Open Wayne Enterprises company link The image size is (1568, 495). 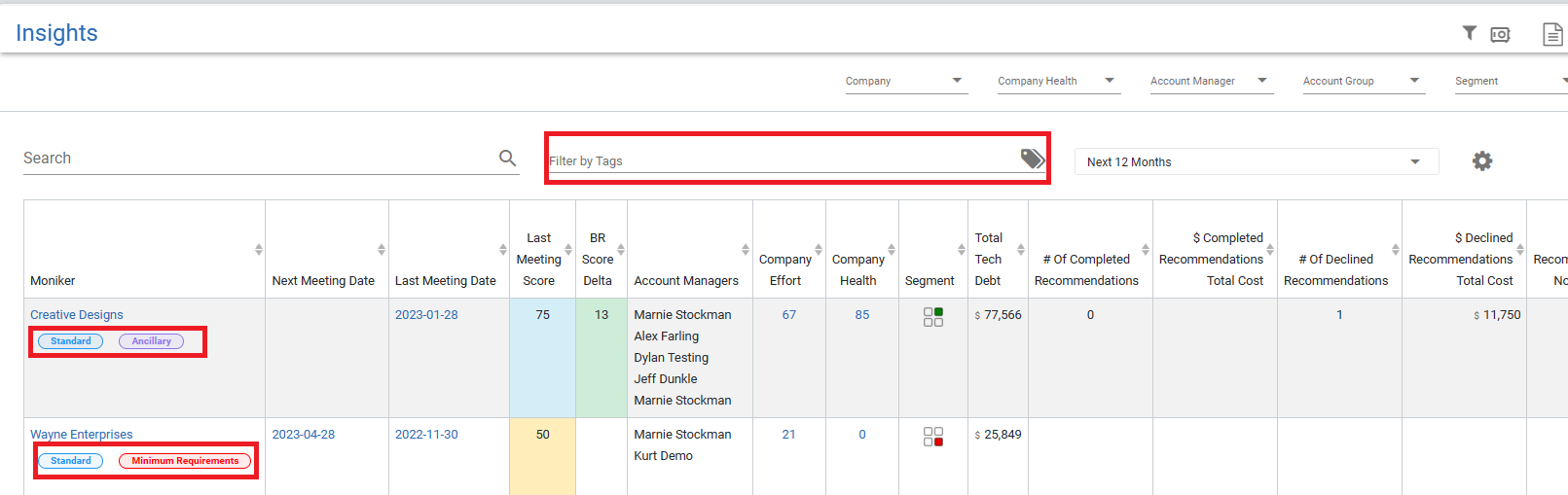click(82, 435)
